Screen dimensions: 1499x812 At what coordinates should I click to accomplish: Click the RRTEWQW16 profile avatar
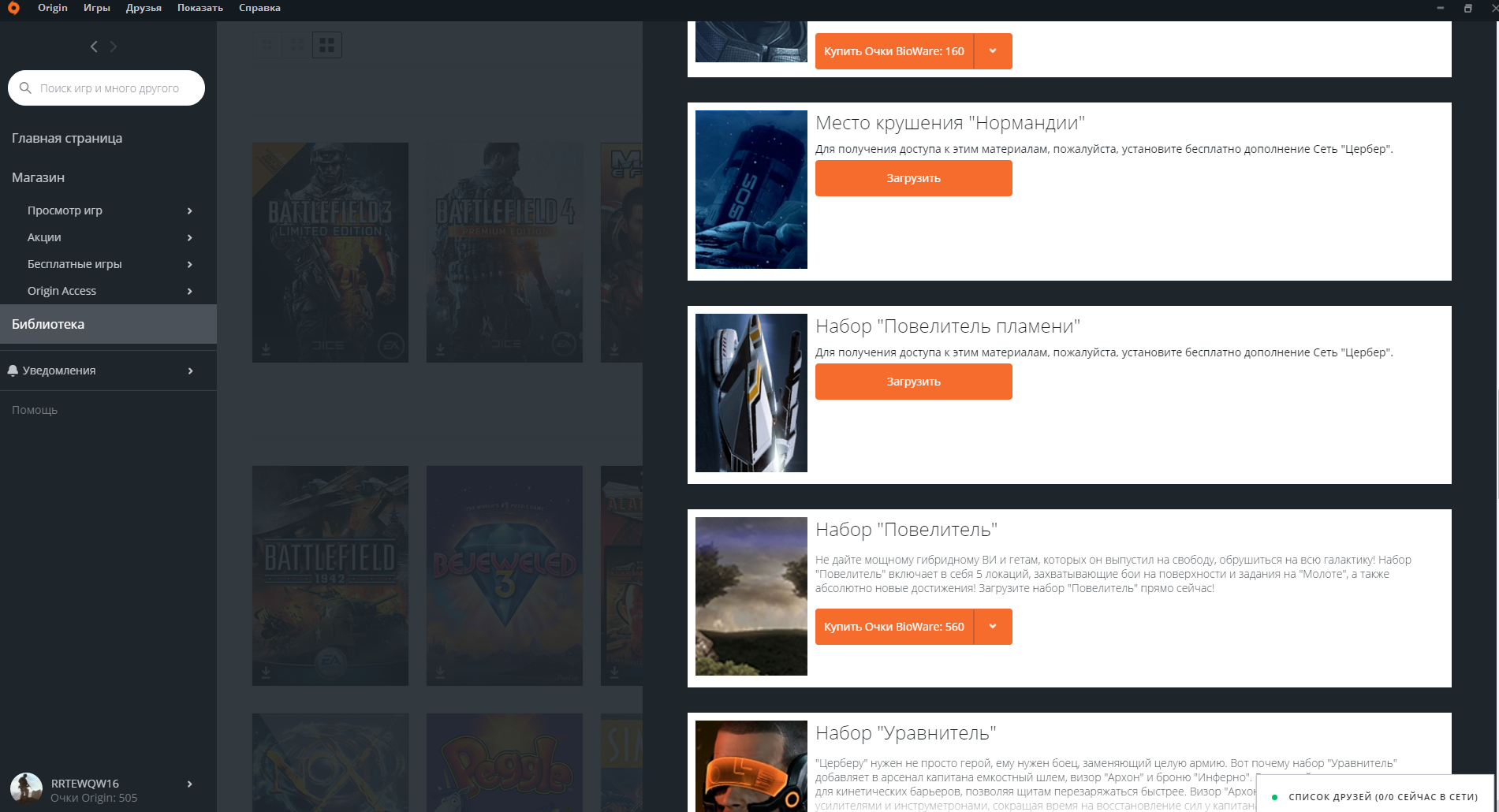click(26, 789)
